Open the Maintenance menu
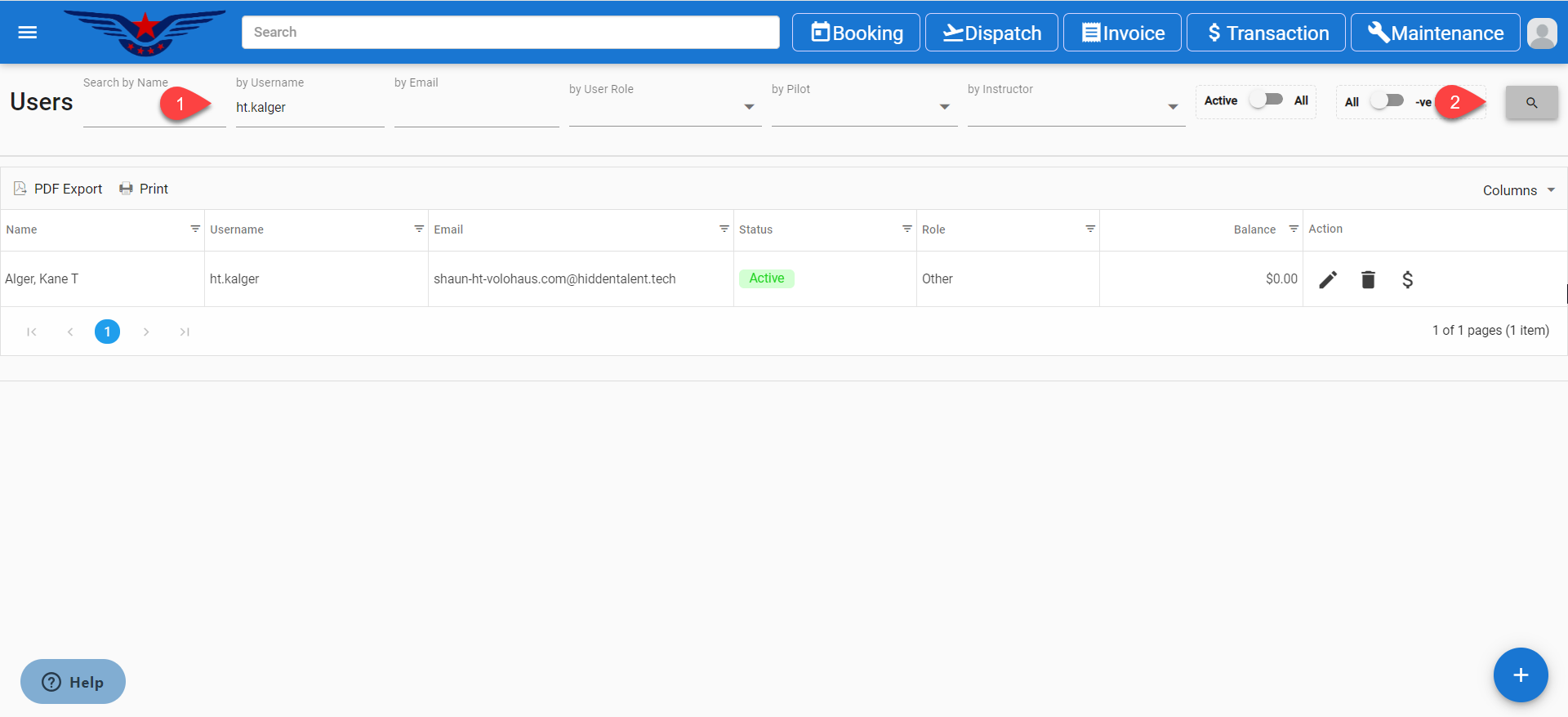This screenshot has width=1568, height=717. (x=1435, y=33)
